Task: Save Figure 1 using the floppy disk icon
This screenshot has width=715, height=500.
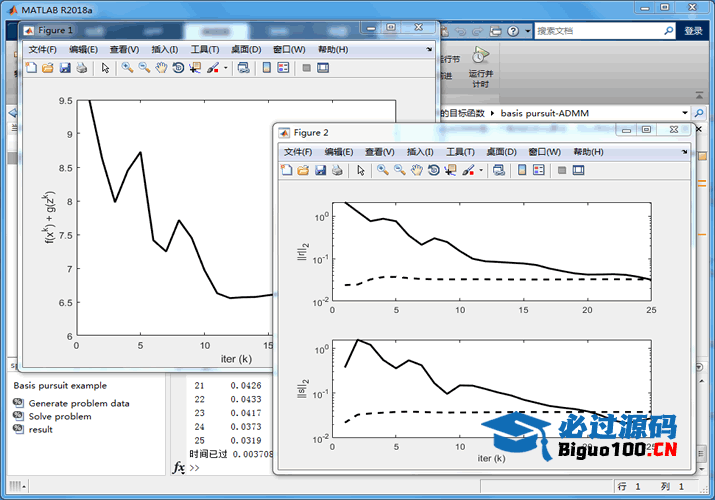Action: pos(65,68)
